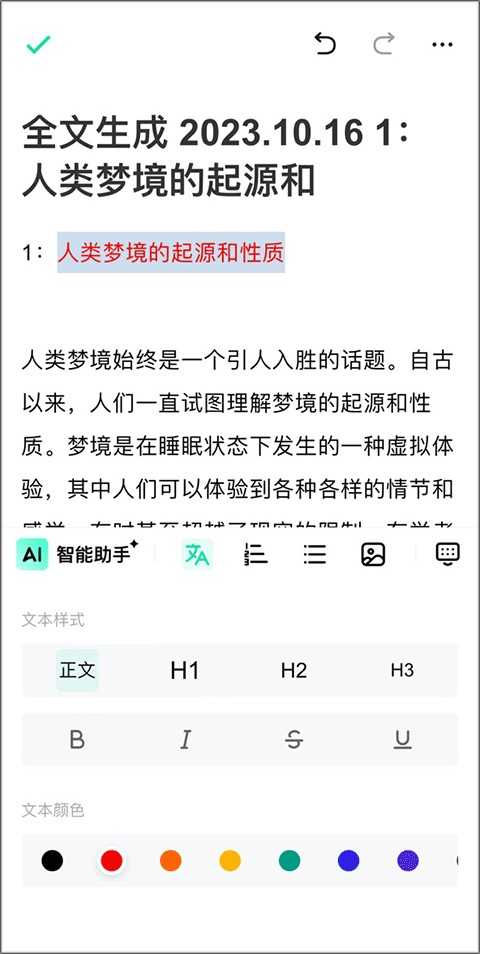The height and width of the screenshot is (954, 480).
Task: Apply H2 heading style
Action: click(294, 670)
